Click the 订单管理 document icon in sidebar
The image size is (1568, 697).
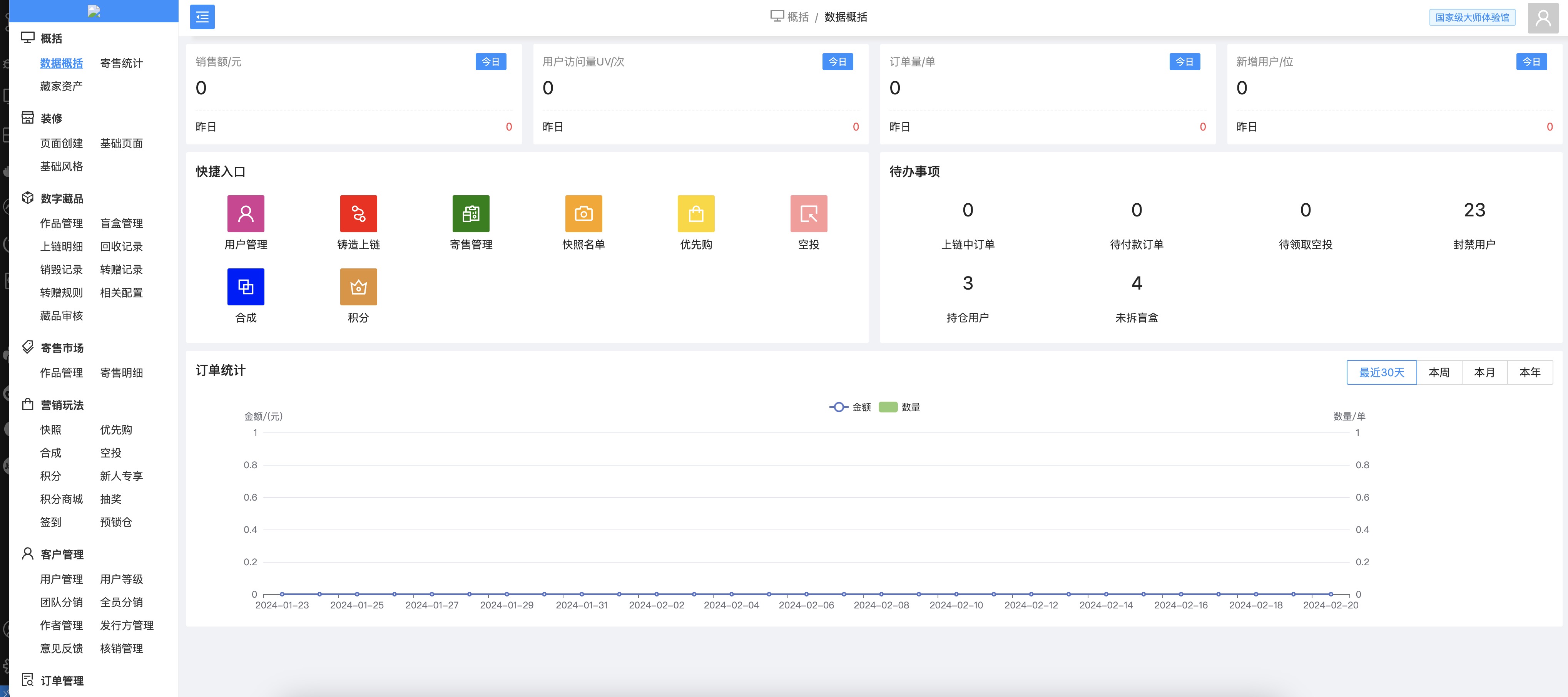(x=27, y=680)
